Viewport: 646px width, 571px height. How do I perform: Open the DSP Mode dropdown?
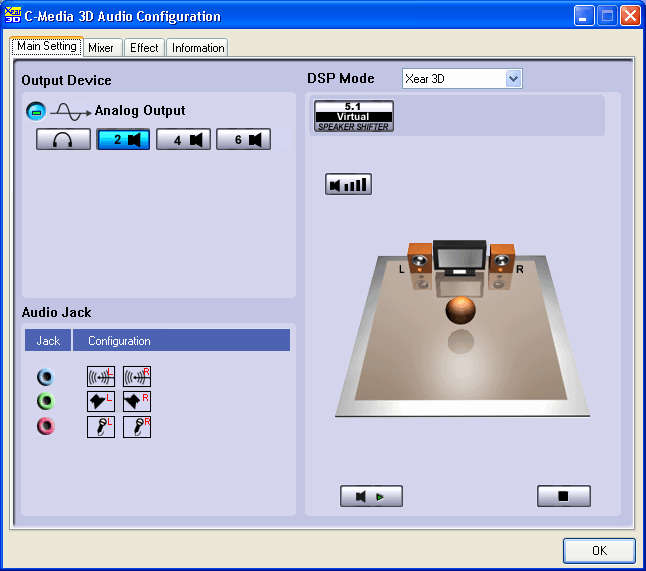(x=513, y=78)
